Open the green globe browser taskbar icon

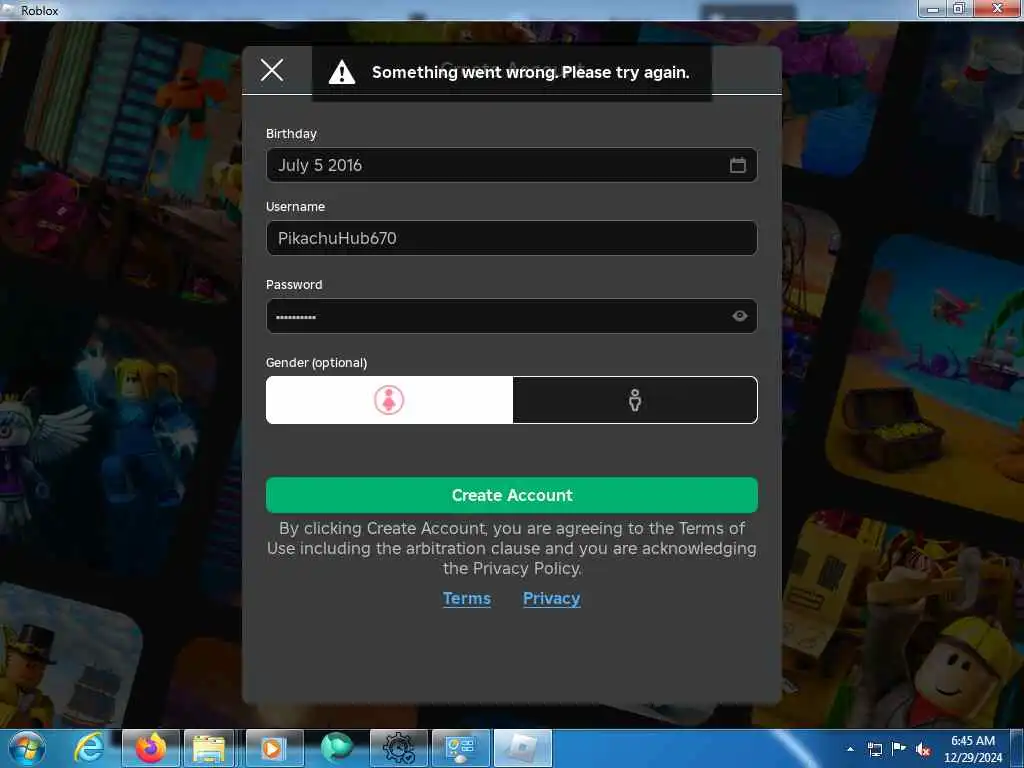pyautogui.click(x=336, y=748)
